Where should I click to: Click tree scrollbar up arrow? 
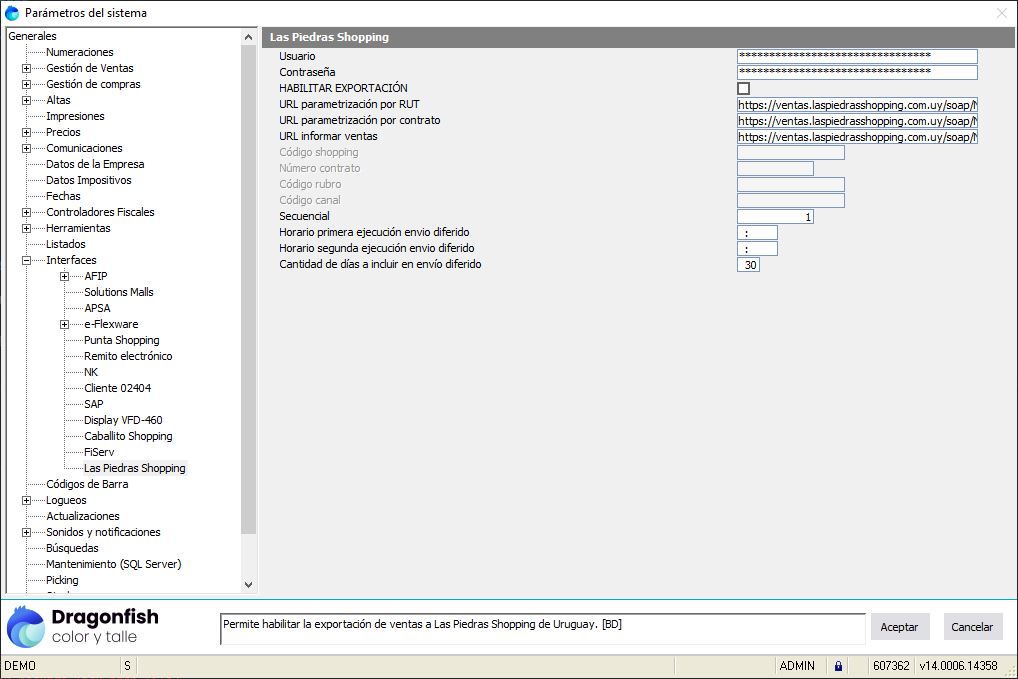pos(248,38)
